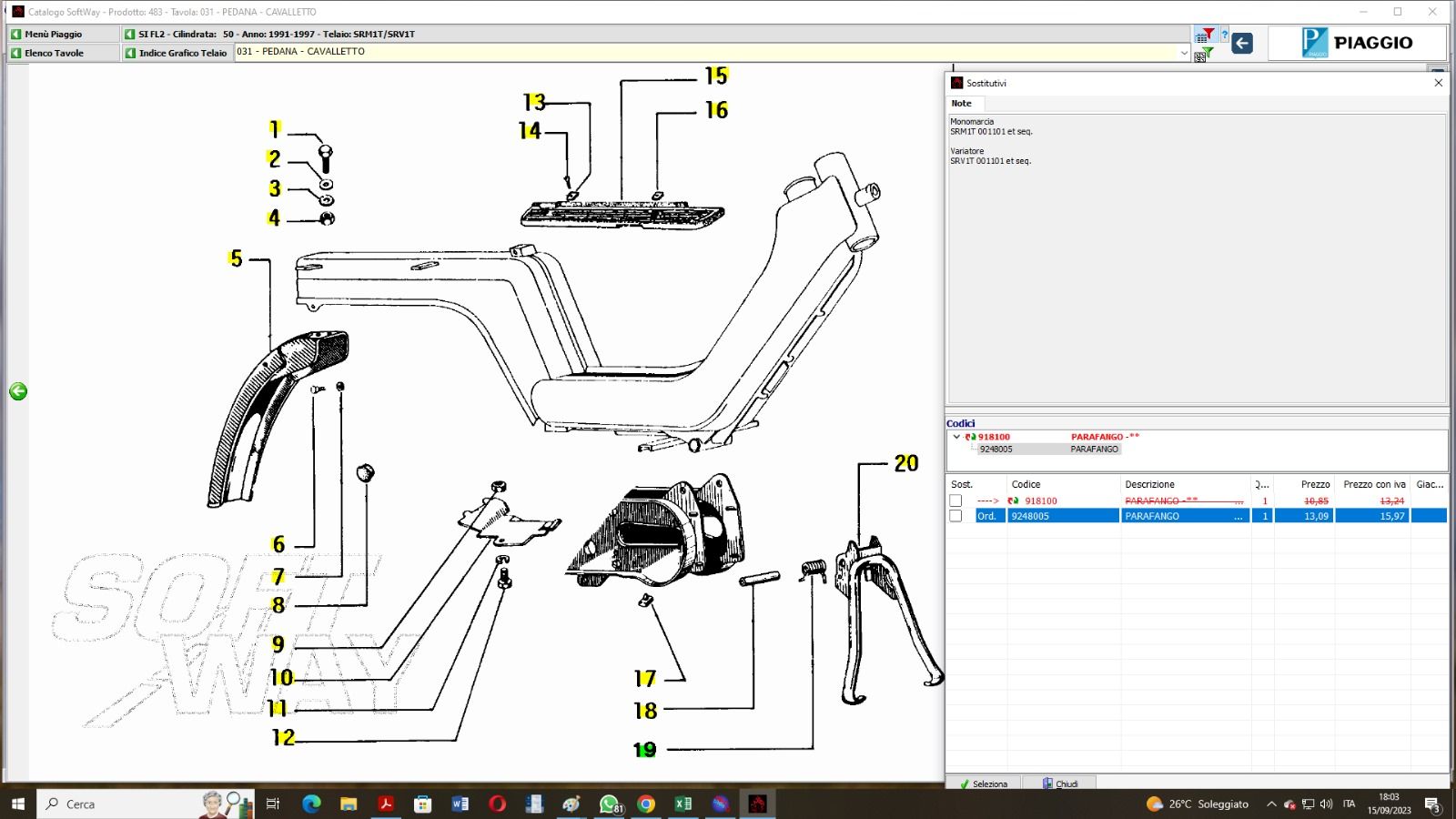Select tree child item 9248005 PARAFANGO
This screenshot has height=819, width=1456.
[996, 449]
